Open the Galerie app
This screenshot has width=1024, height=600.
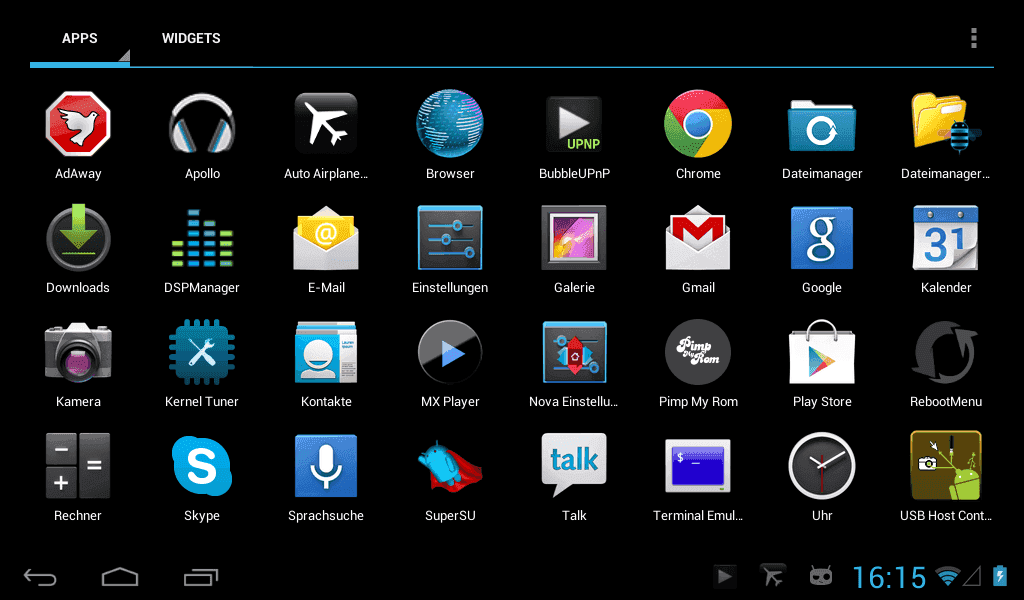point(574,238)
